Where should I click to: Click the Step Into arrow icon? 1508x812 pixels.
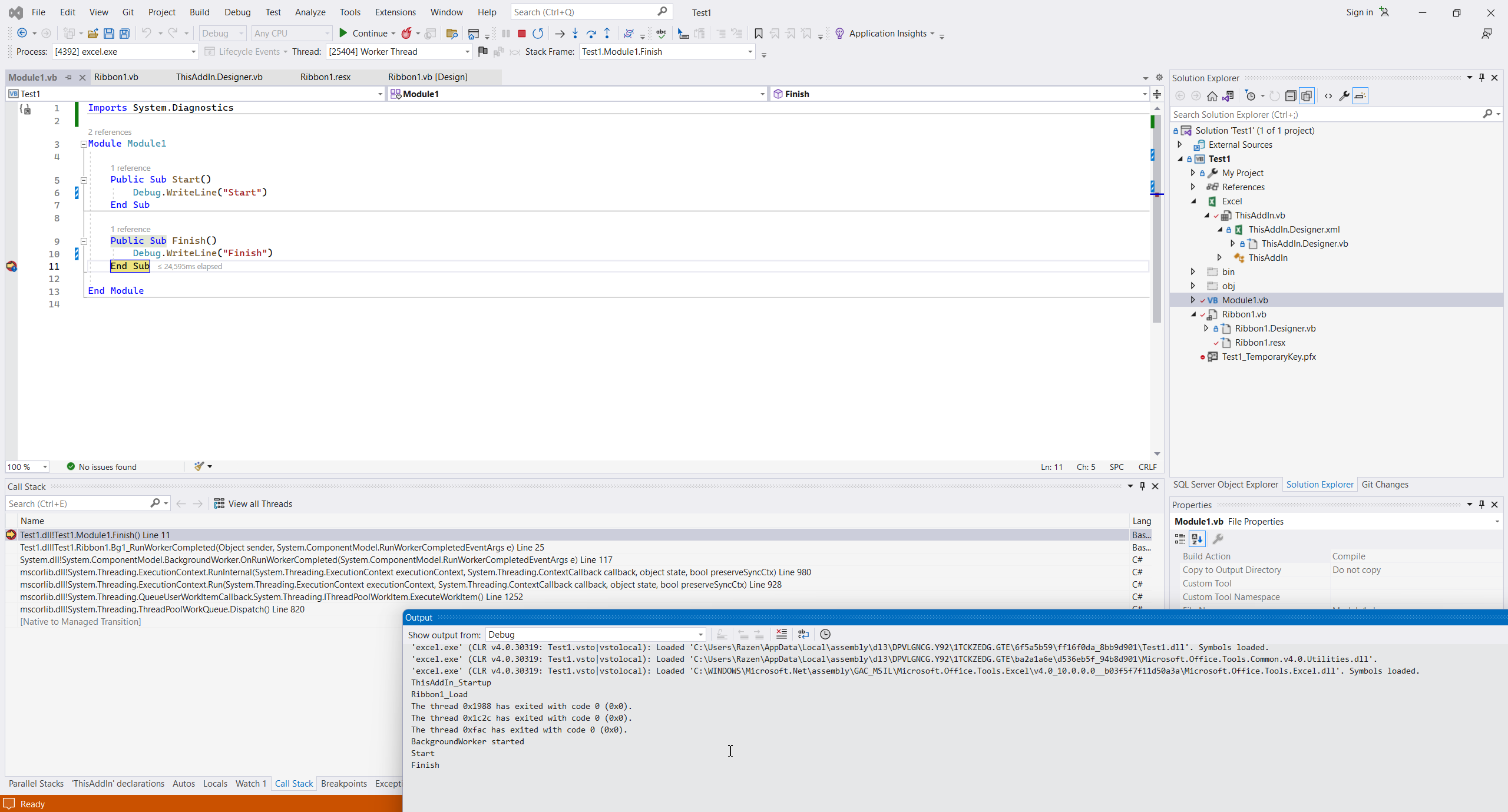[575, 34]
